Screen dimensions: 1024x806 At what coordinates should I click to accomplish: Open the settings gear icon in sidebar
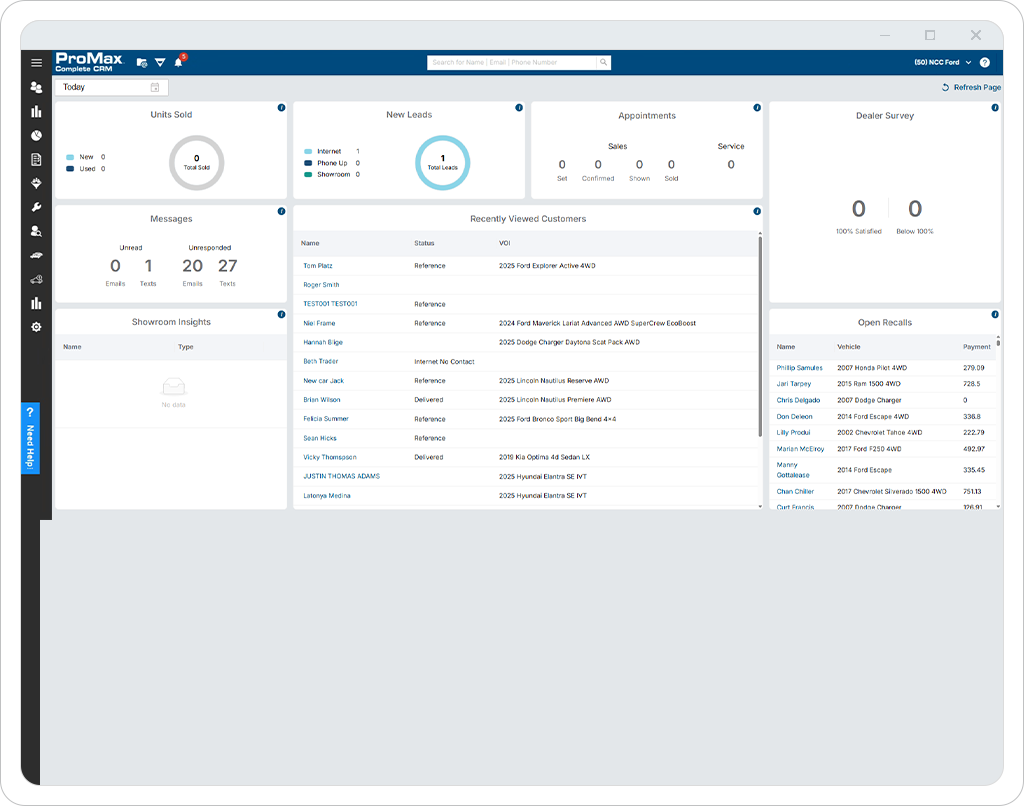(x=37, y=327)
